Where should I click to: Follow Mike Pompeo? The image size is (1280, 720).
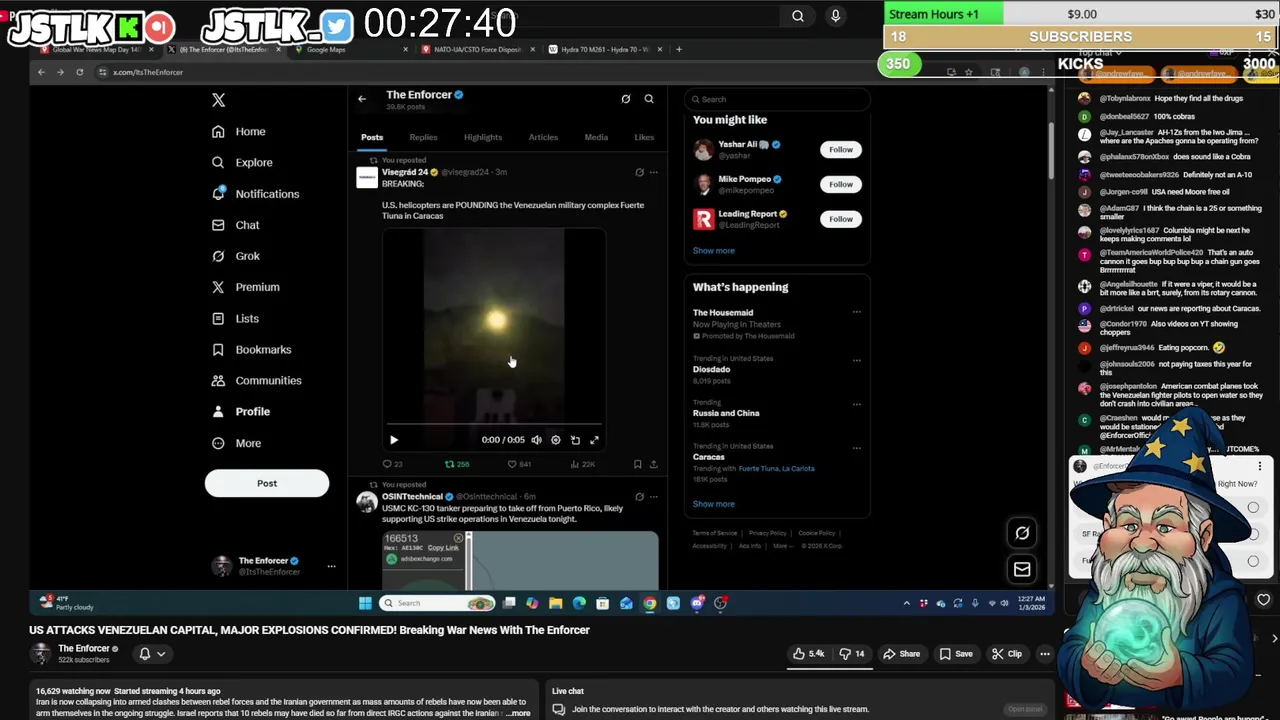tap(841, 184)
